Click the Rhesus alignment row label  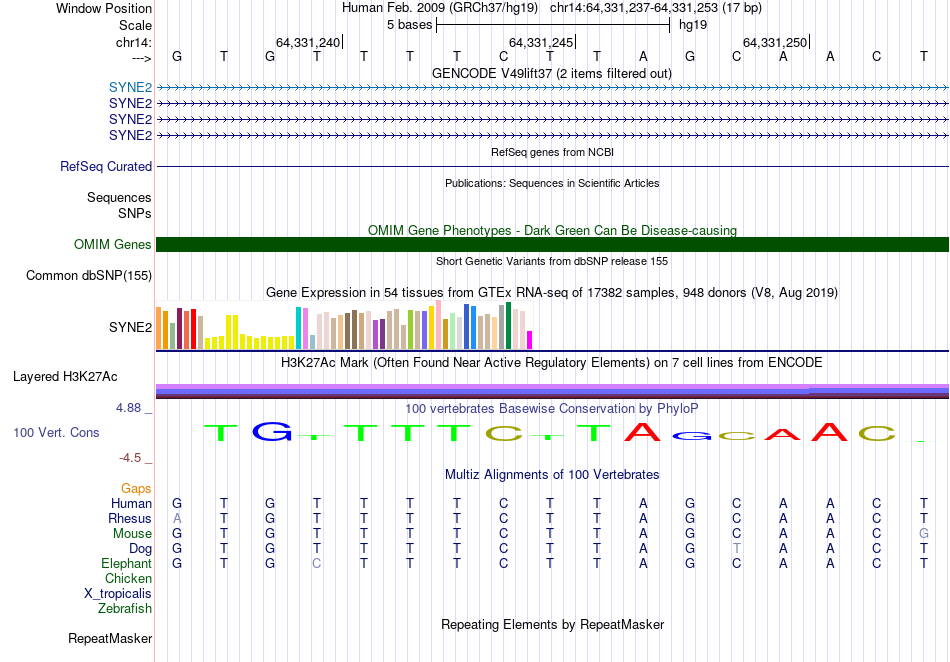(130, 518)
